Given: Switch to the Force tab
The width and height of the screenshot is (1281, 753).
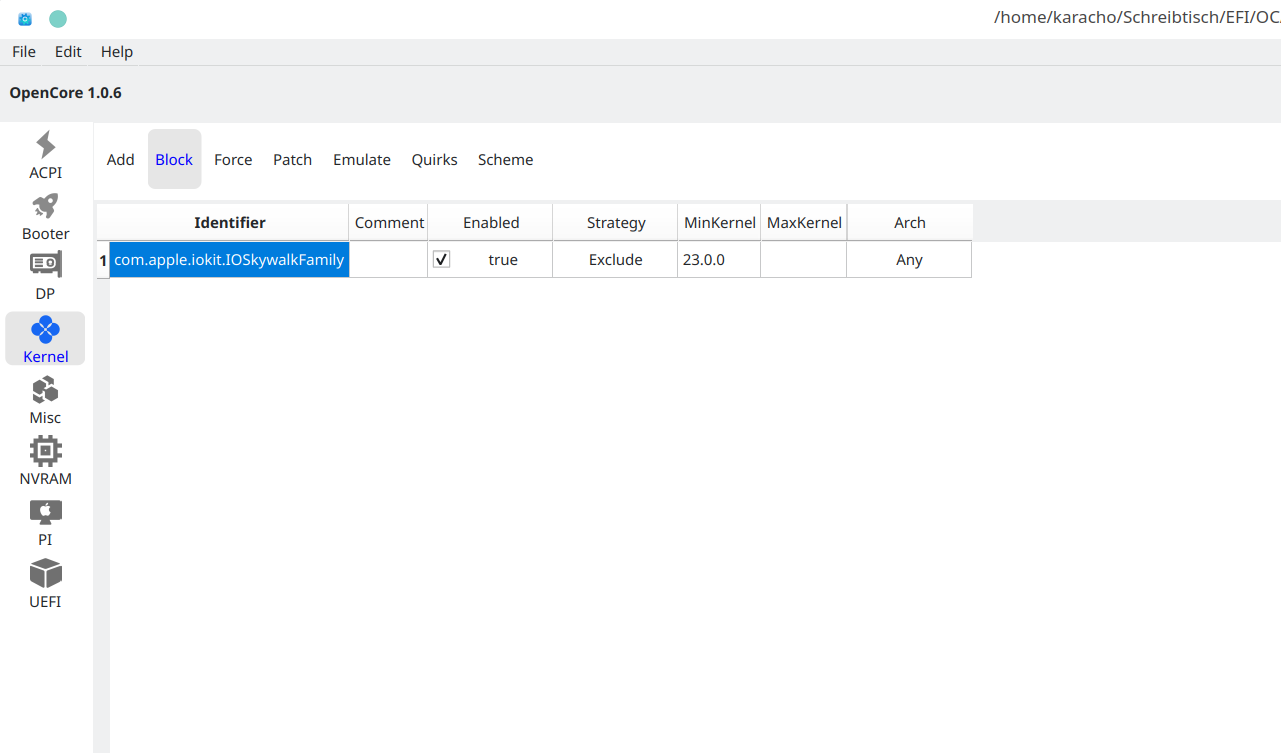Looking at the screenshot, I should pos(233,160).
